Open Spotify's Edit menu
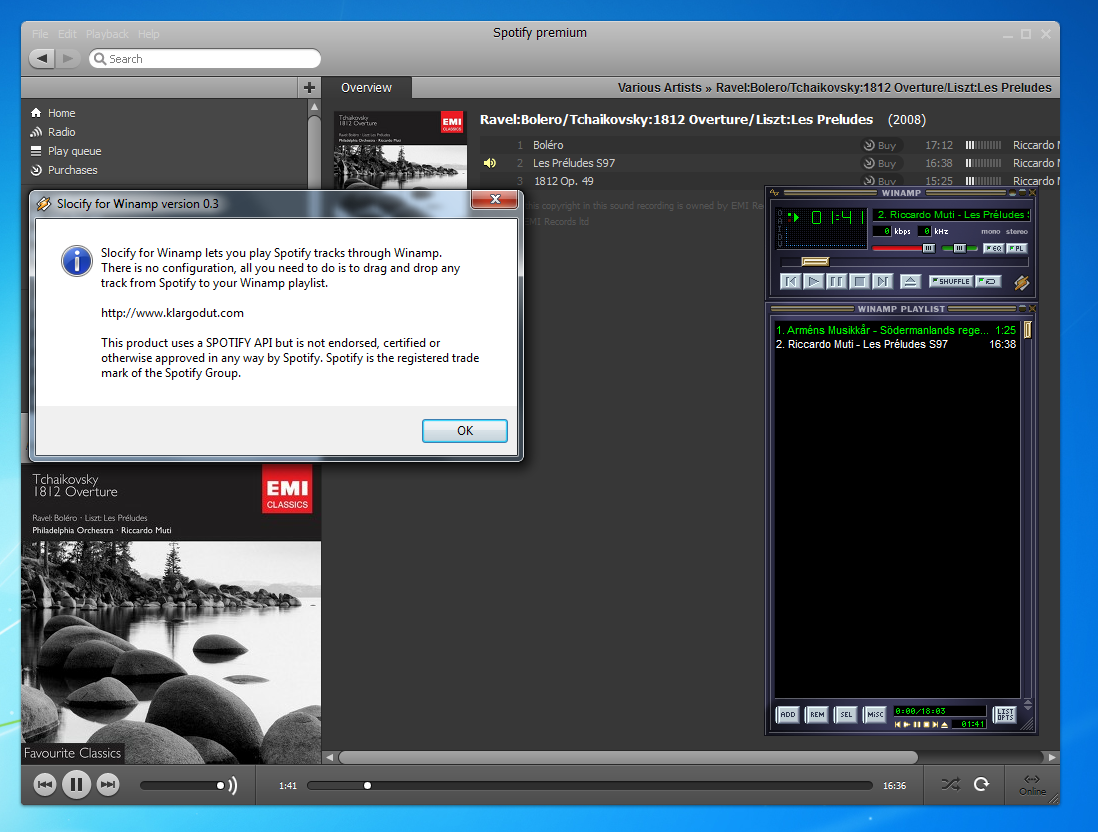Image resolution: width=1098 pixels, height=832 pixels. [x=67, y=34]
